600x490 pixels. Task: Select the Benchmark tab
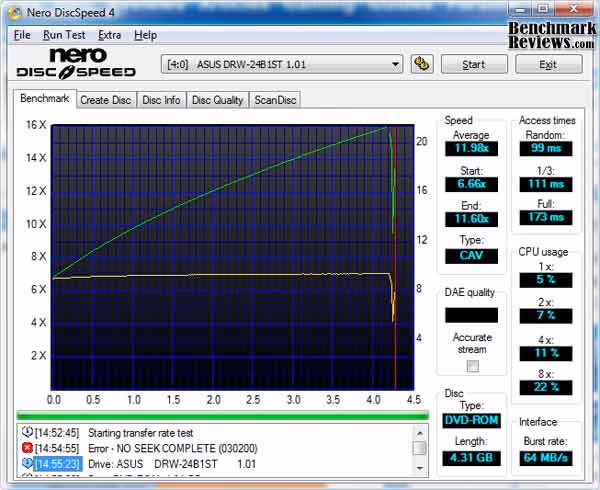pos(45,99)
